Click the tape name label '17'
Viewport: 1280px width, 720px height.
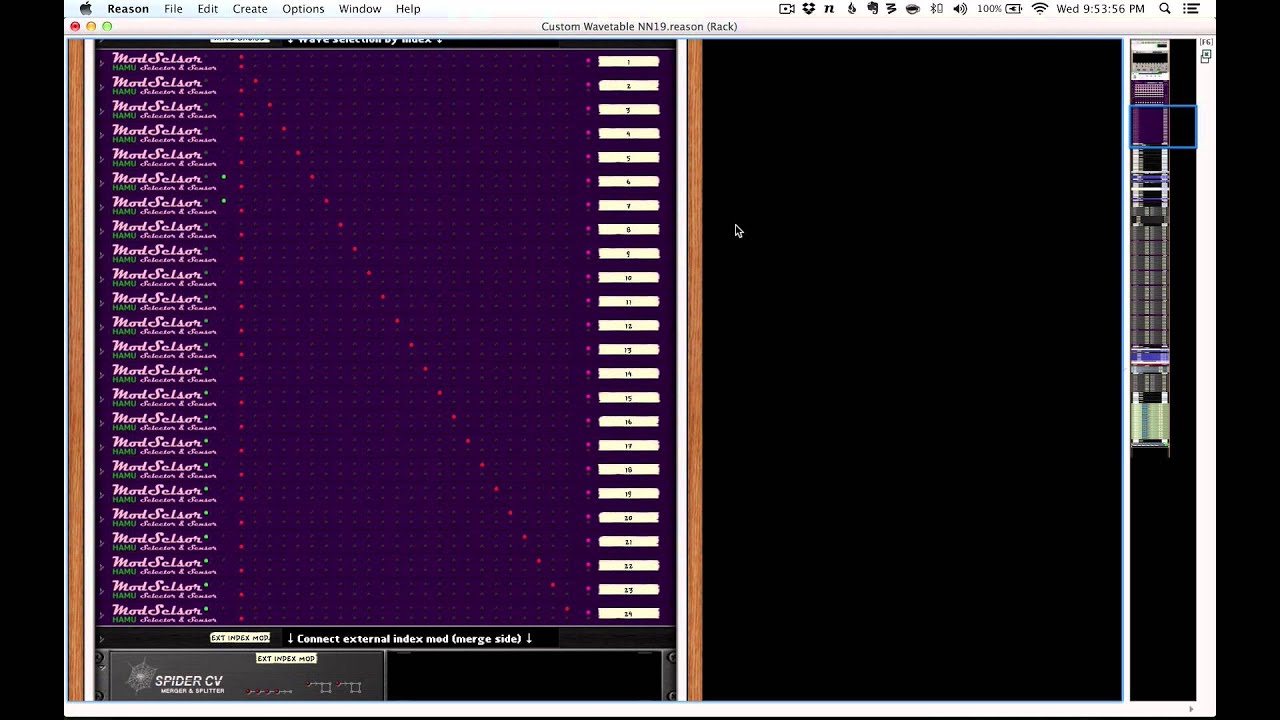628,446
